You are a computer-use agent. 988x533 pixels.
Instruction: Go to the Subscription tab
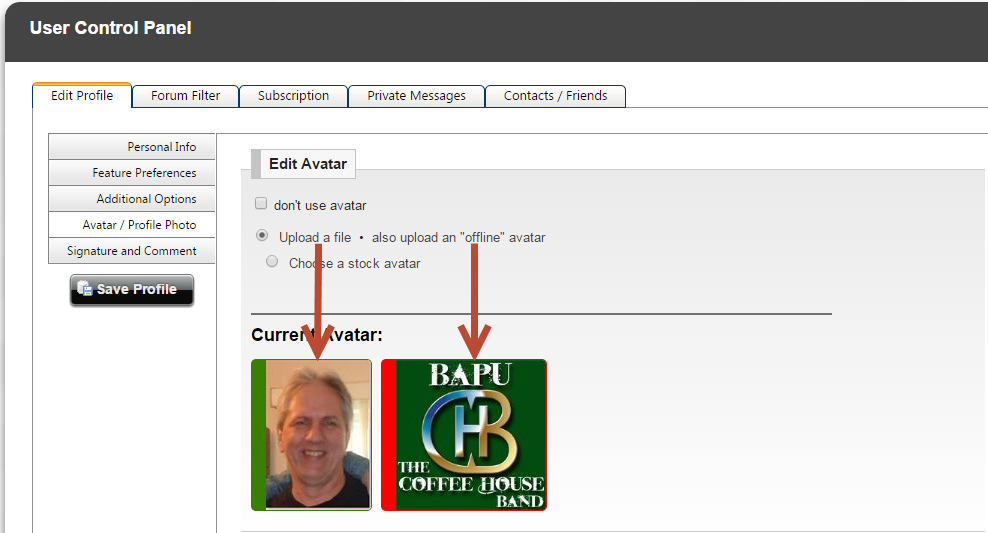tap(293, 96)
